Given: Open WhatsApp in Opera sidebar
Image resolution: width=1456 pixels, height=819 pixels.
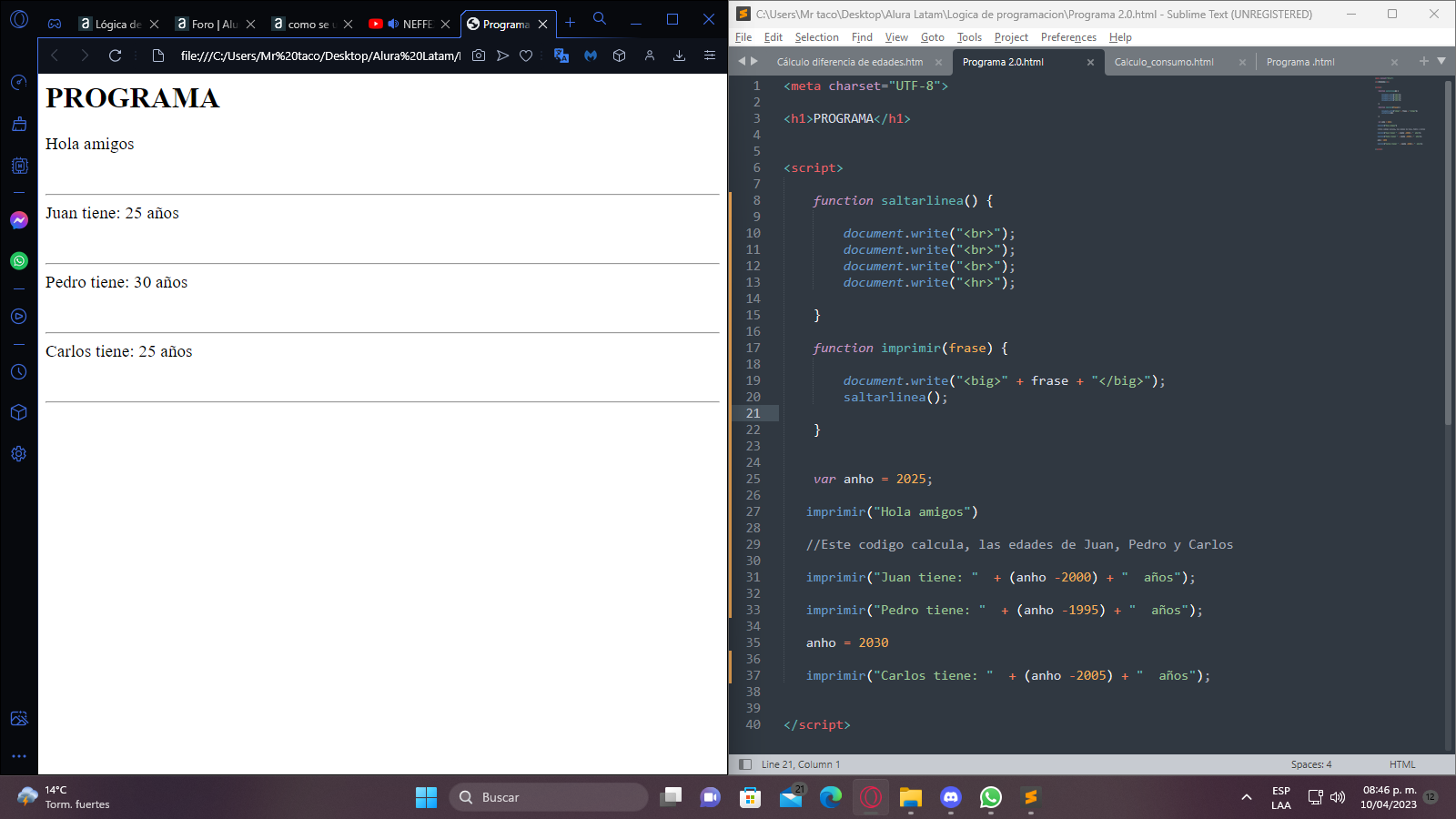Looking at the screenshot, I should click(19, 261).
